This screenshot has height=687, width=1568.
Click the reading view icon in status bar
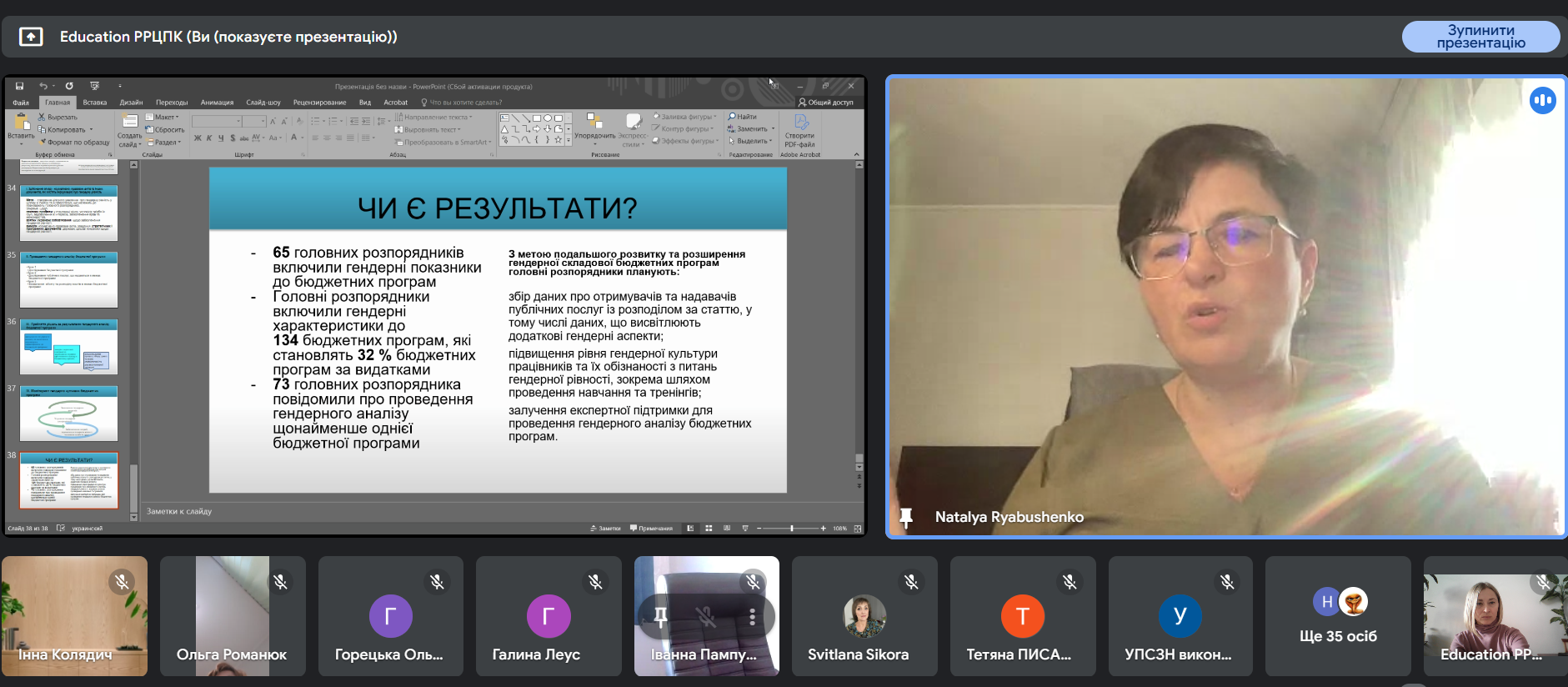click(727, 529)
